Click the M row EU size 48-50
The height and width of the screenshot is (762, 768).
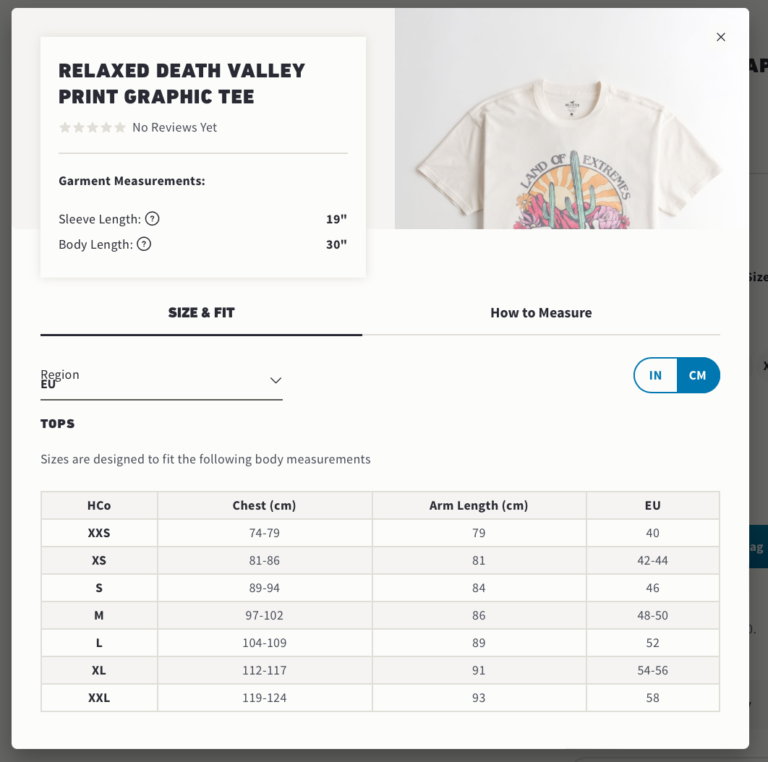point(653,615)
